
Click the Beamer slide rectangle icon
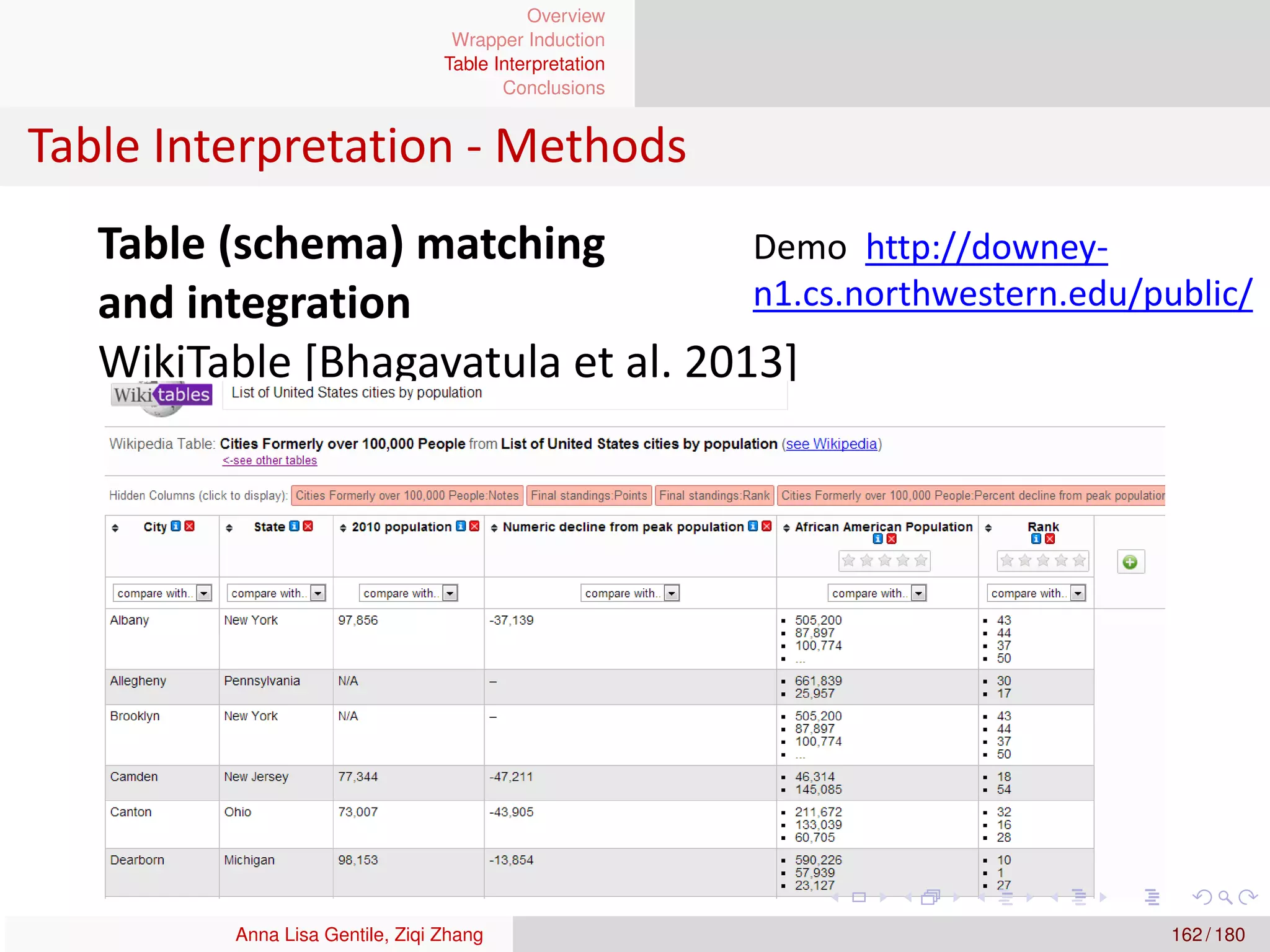859,897
